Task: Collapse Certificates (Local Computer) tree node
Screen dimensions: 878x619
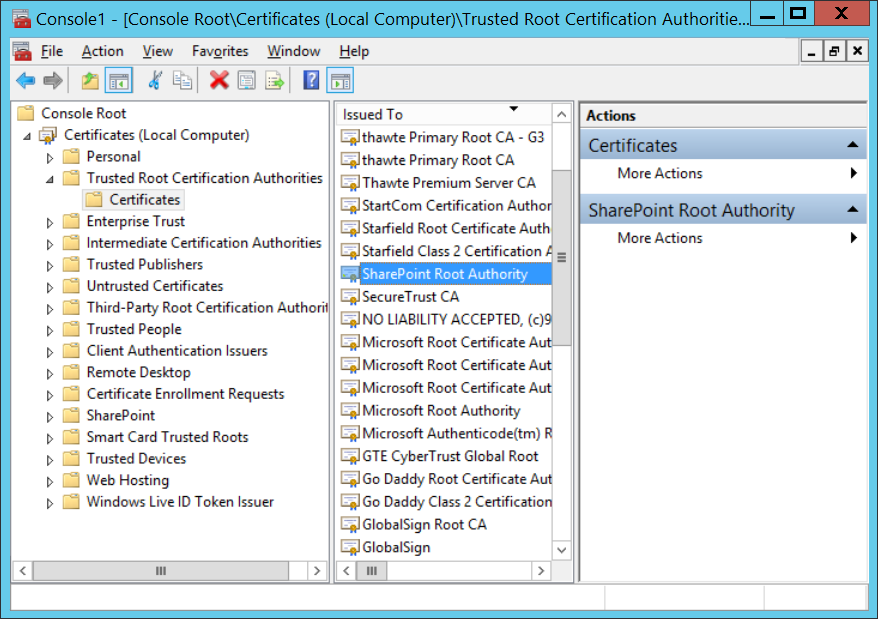Action: pyautogui.click(x=27, y=136)
